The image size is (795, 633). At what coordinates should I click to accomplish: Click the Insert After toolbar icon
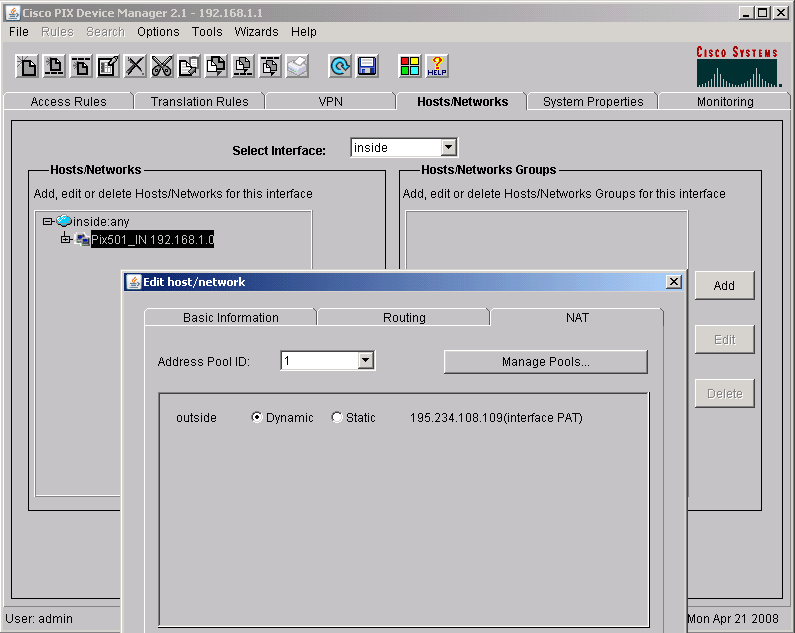81,66
